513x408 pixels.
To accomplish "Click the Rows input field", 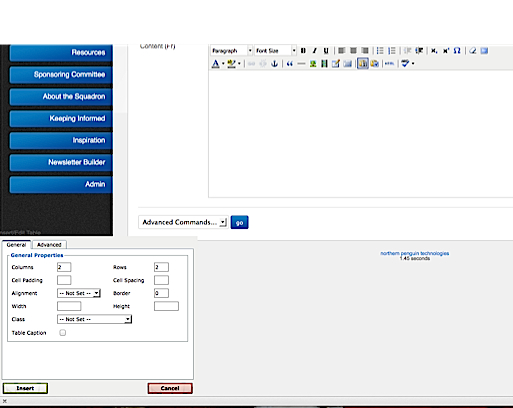I will click(x=161, y=267).
